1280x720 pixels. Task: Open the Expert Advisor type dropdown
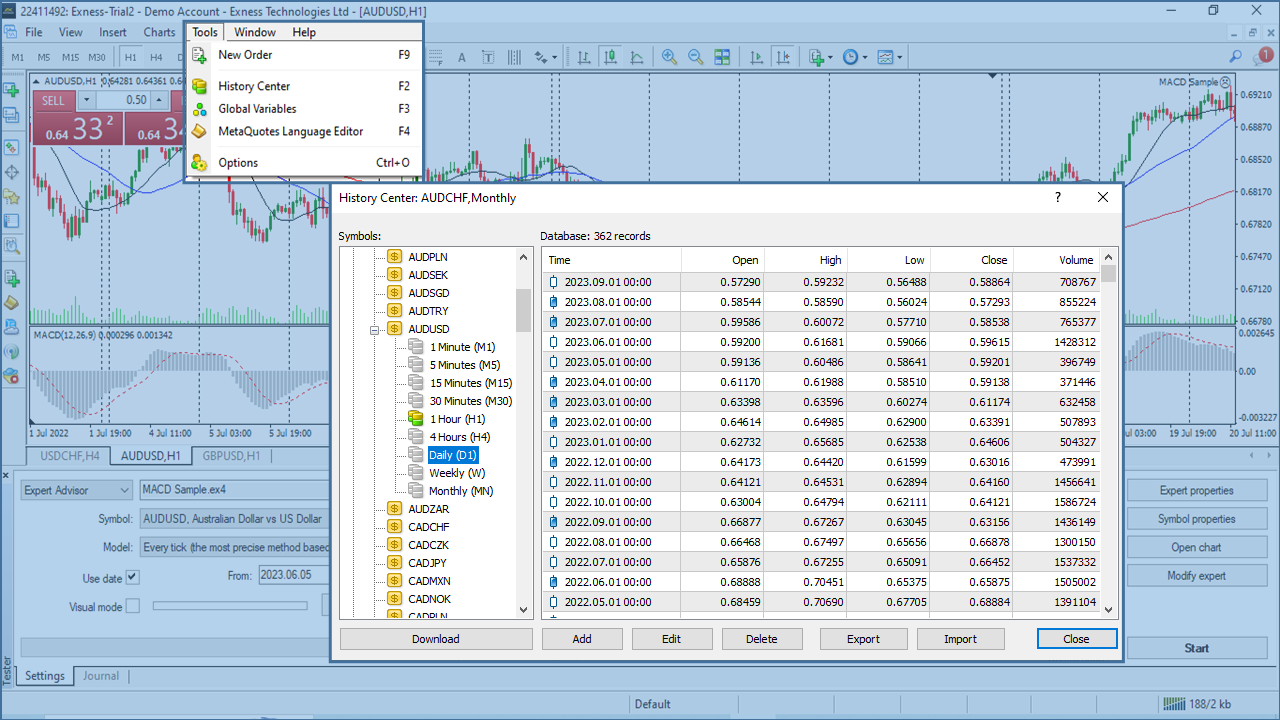click(124, 490)
